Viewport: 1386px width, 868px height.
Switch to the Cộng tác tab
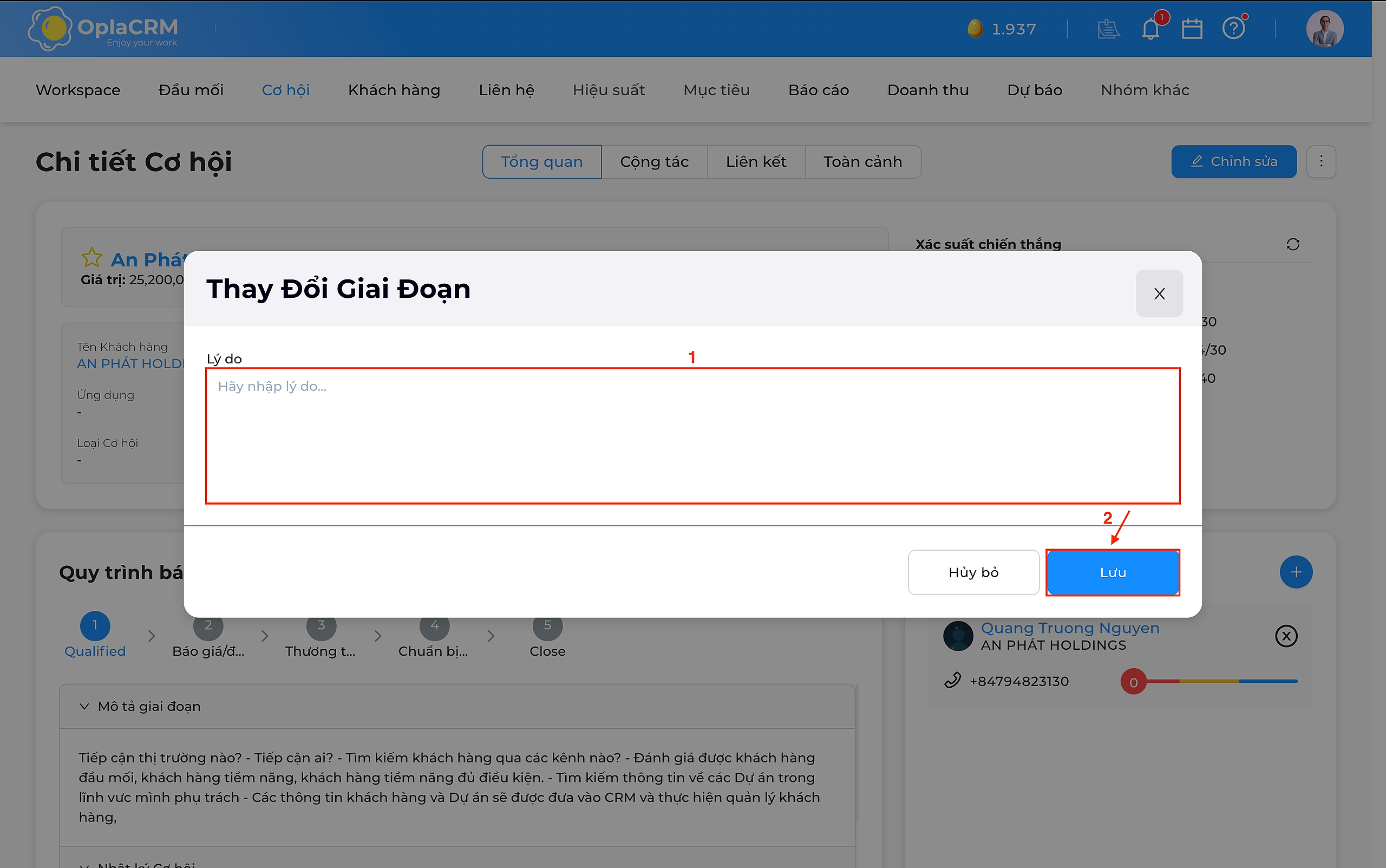pos(654,162)
